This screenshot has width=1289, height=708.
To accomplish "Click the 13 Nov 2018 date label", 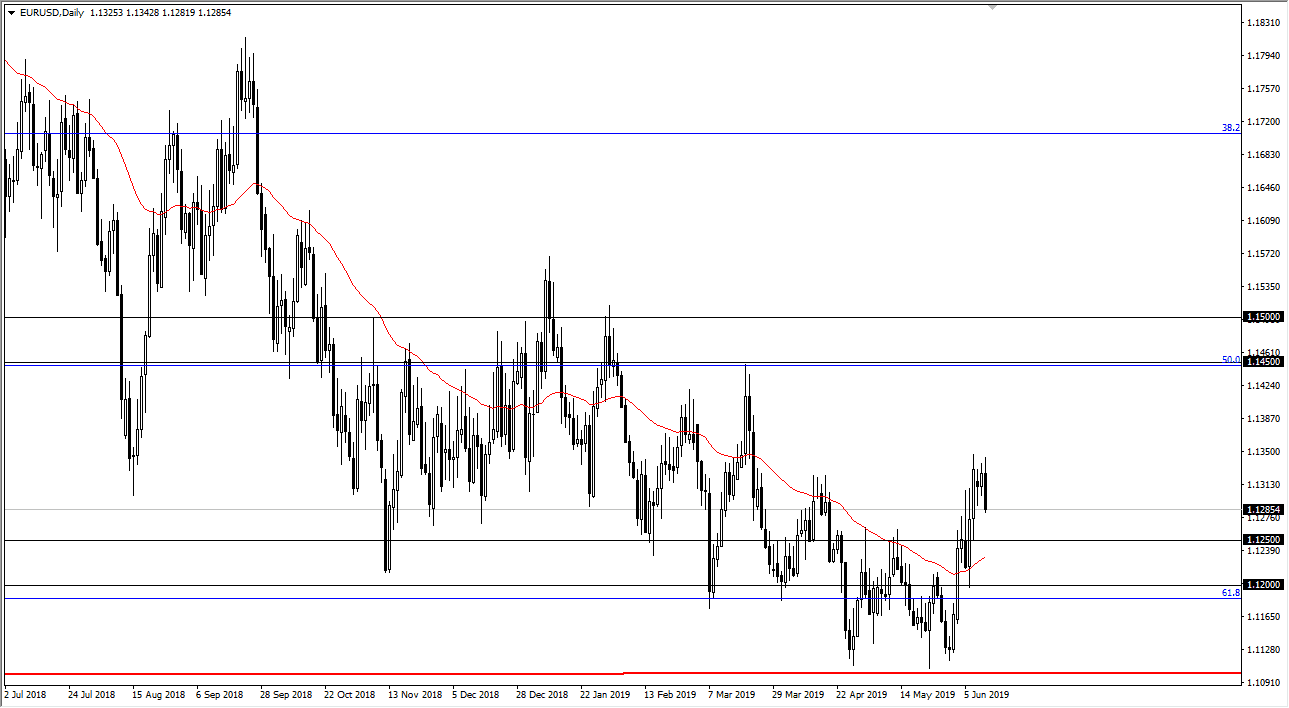I will tap(416, 694).
